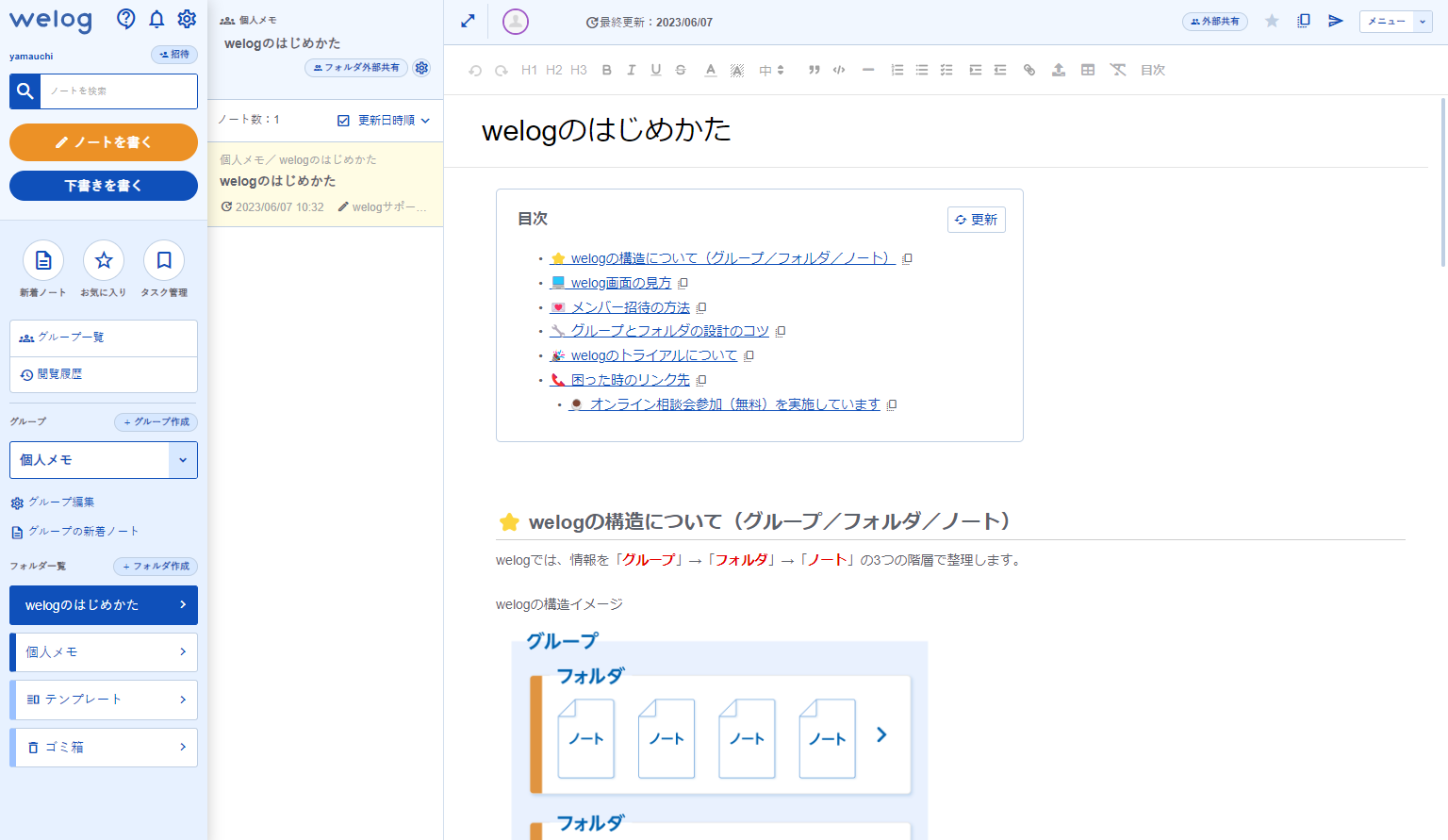The image size is (1448, 840).
Task: Redo the last edit
Action: click(502, 70)
